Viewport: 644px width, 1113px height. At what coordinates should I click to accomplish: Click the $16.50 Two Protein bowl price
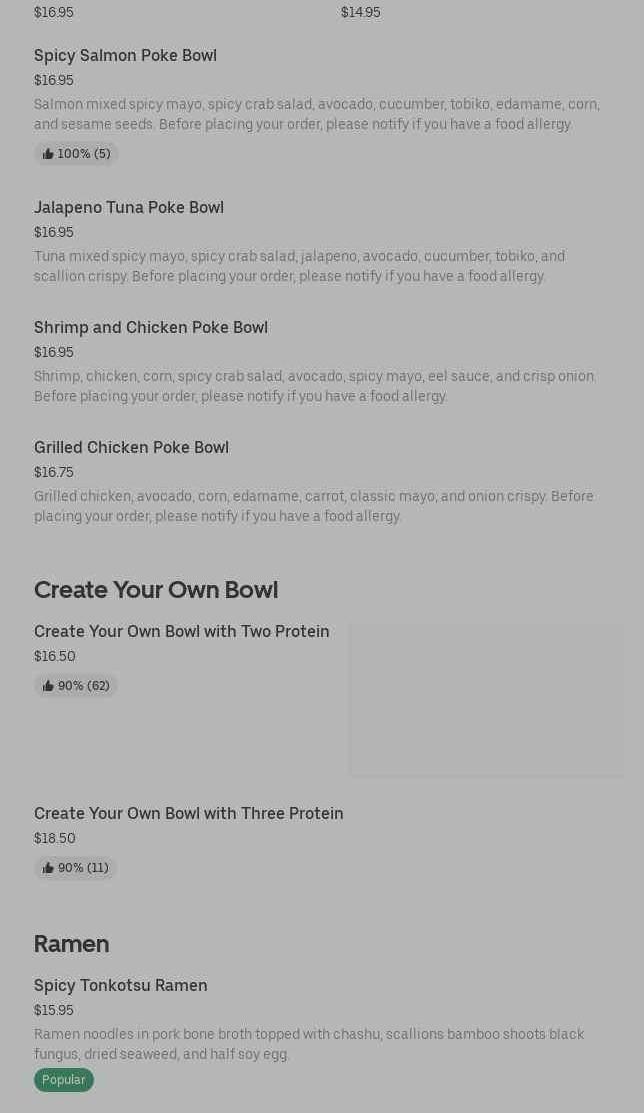(55, 656)
